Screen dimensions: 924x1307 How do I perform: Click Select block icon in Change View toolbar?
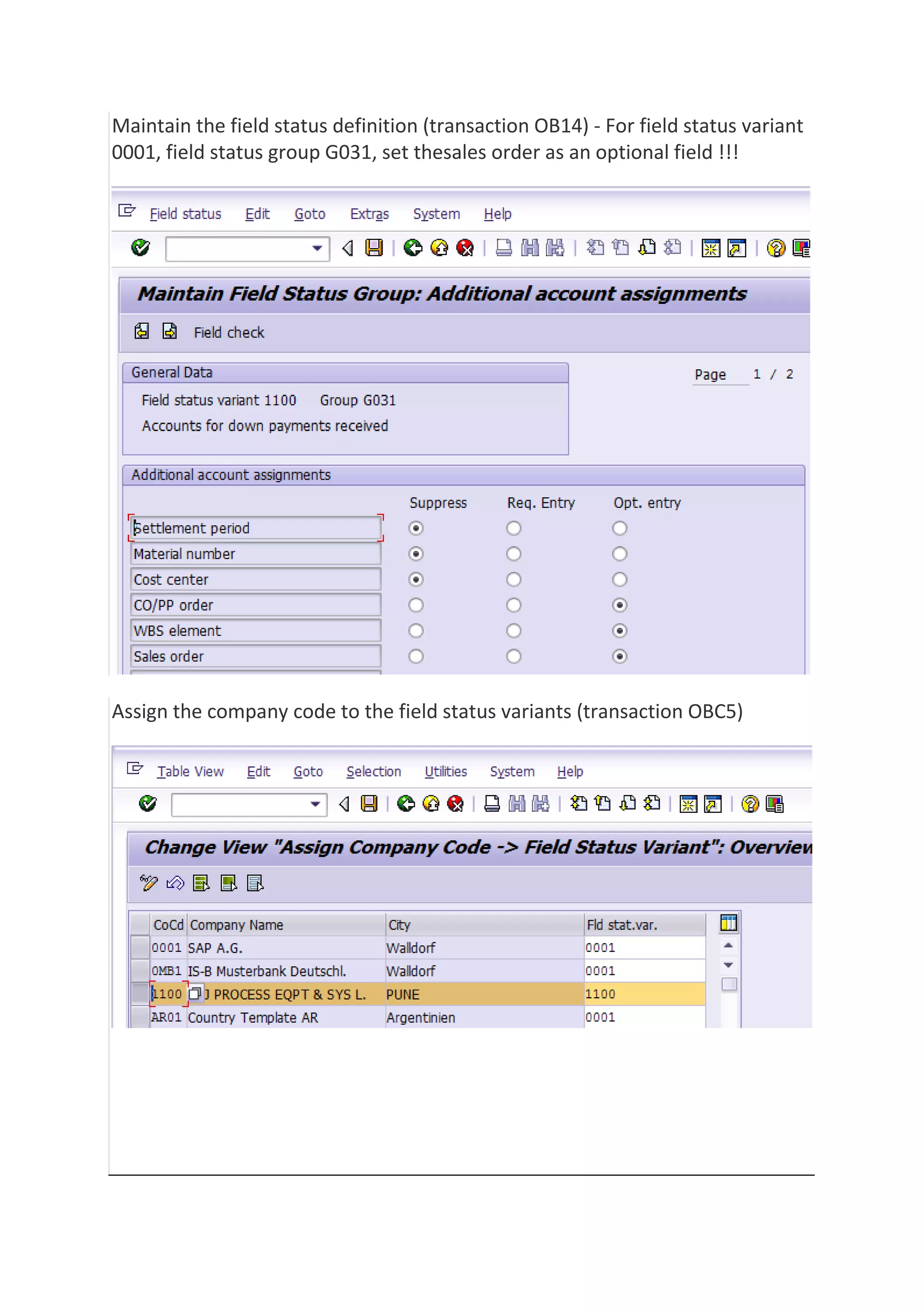pyautogui.click(x=229, y=883)
